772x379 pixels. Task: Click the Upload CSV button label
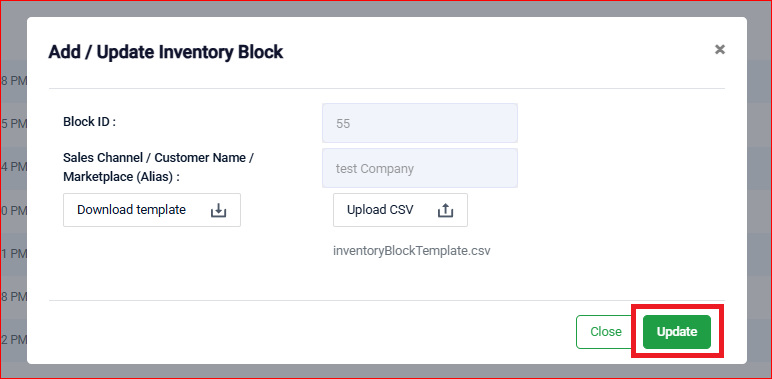point(380,210)
